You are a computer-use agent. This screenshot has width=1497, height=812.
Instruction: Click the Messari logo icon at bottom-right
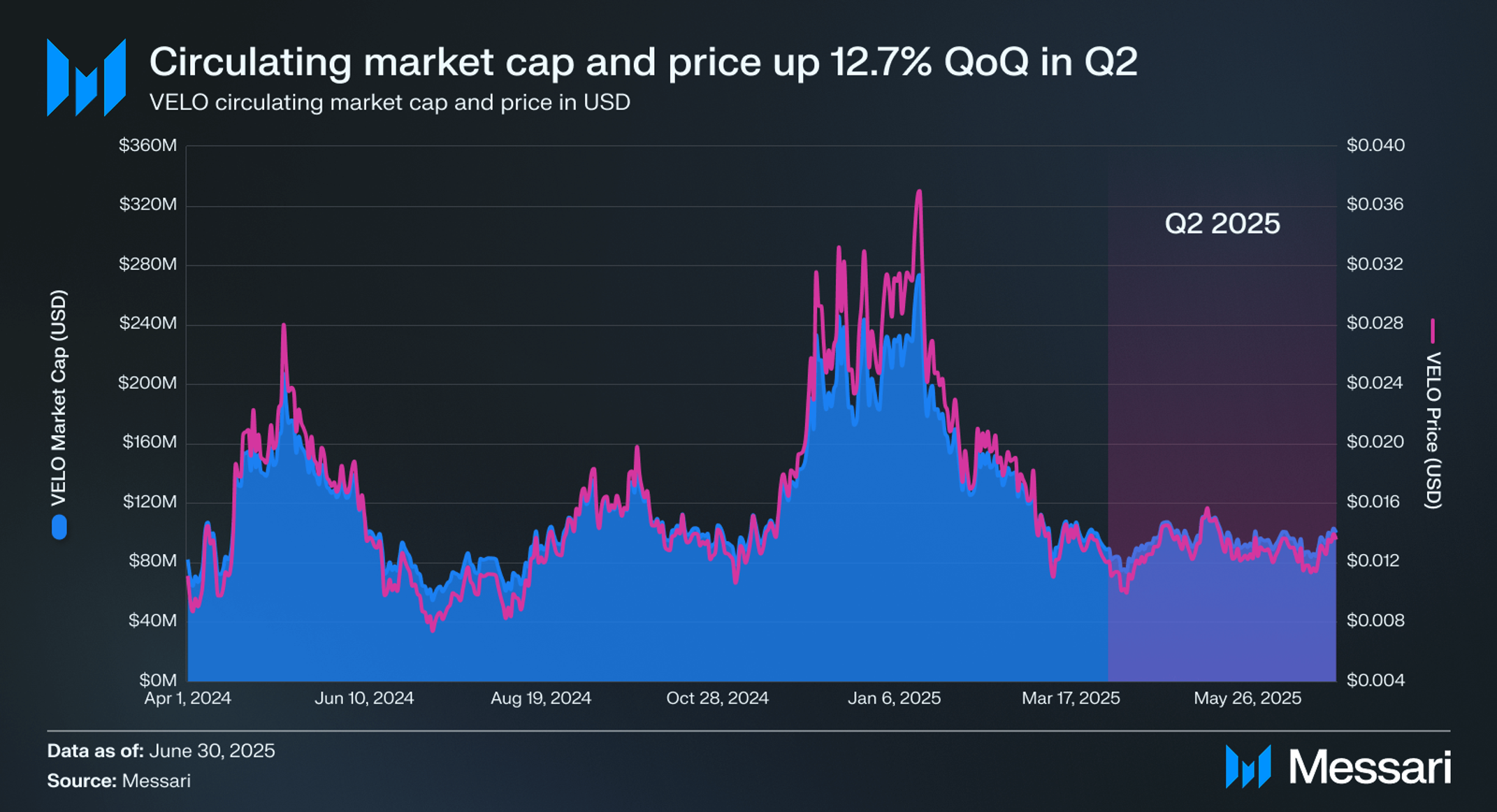[x=1248, y=767]
